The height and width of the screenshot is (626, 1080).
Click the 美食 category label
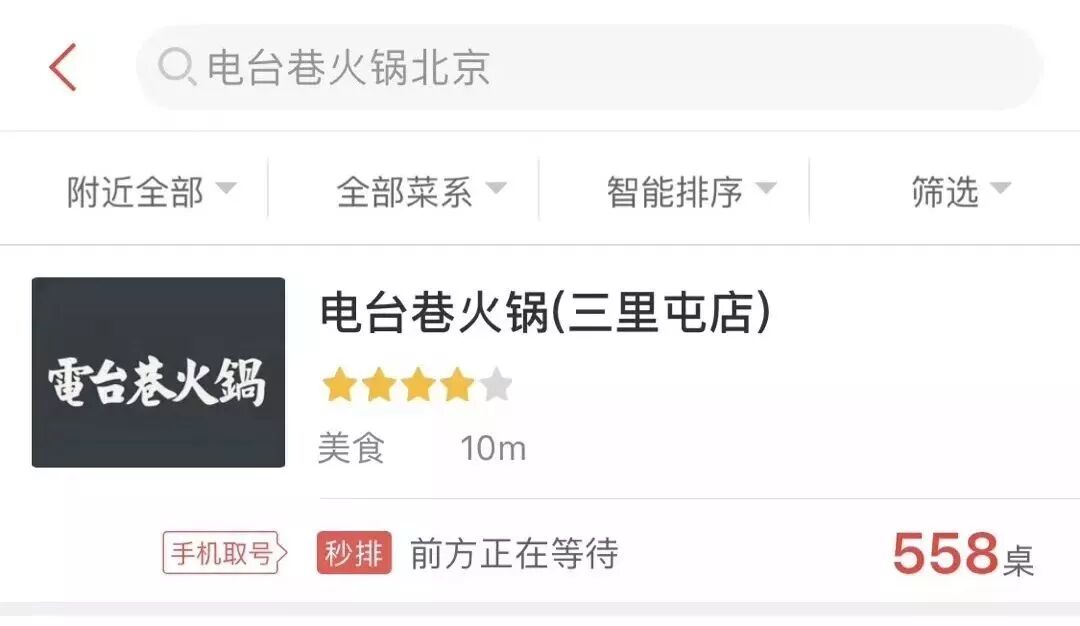tap(351, 448)
